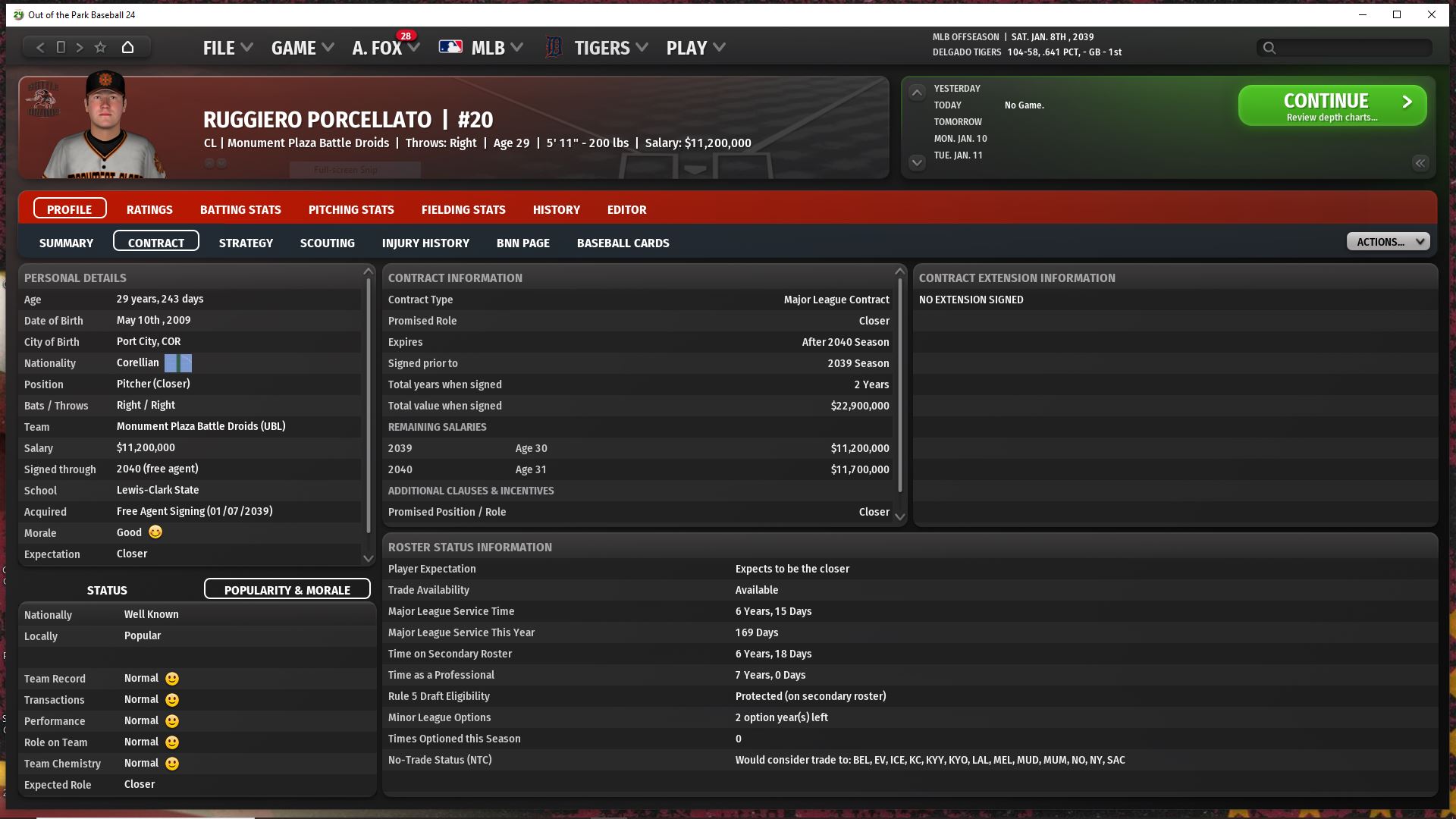Click the search magnifier icon

1269,48
